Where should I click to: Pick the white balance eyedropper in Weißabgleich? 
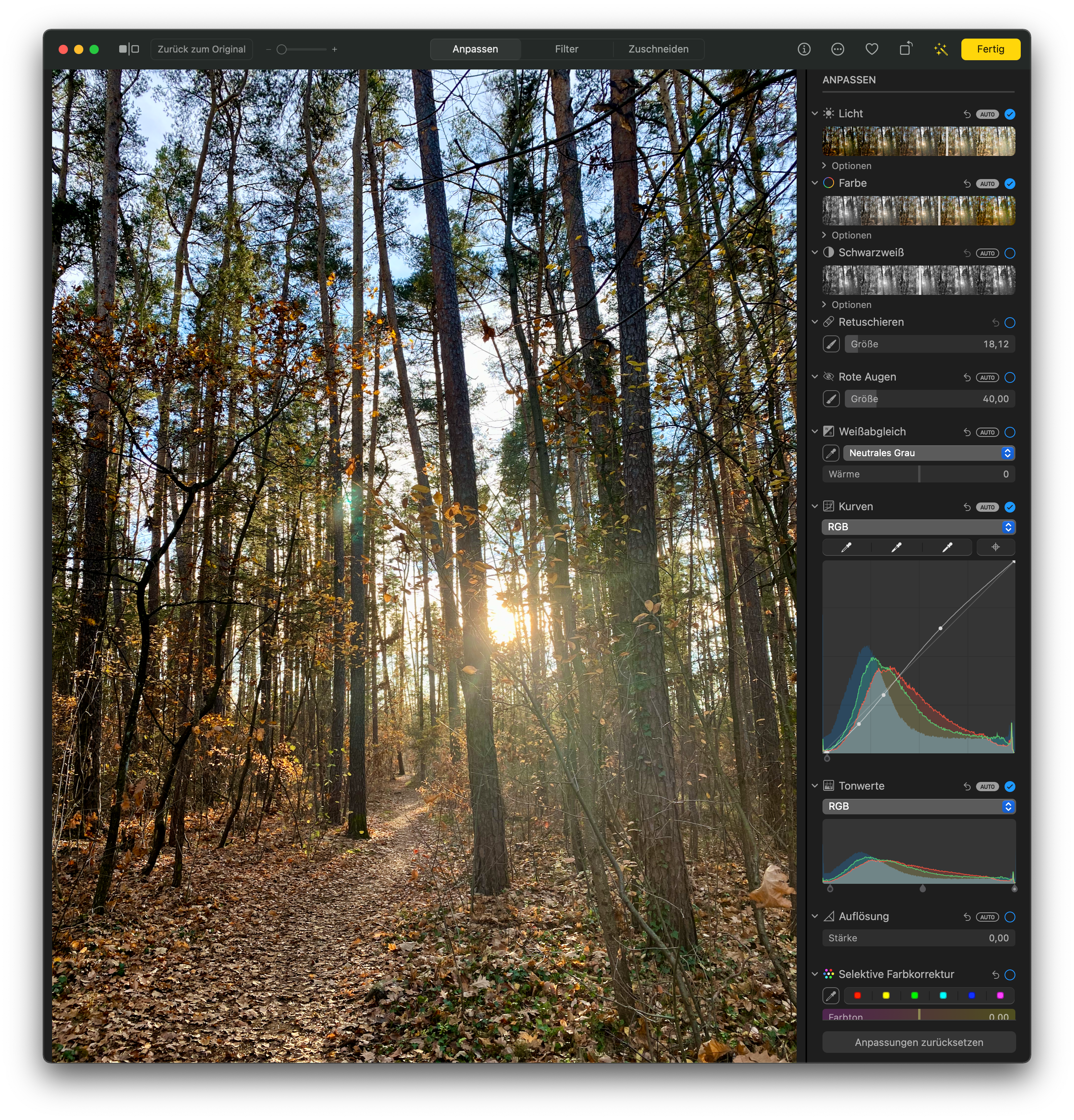831,453
